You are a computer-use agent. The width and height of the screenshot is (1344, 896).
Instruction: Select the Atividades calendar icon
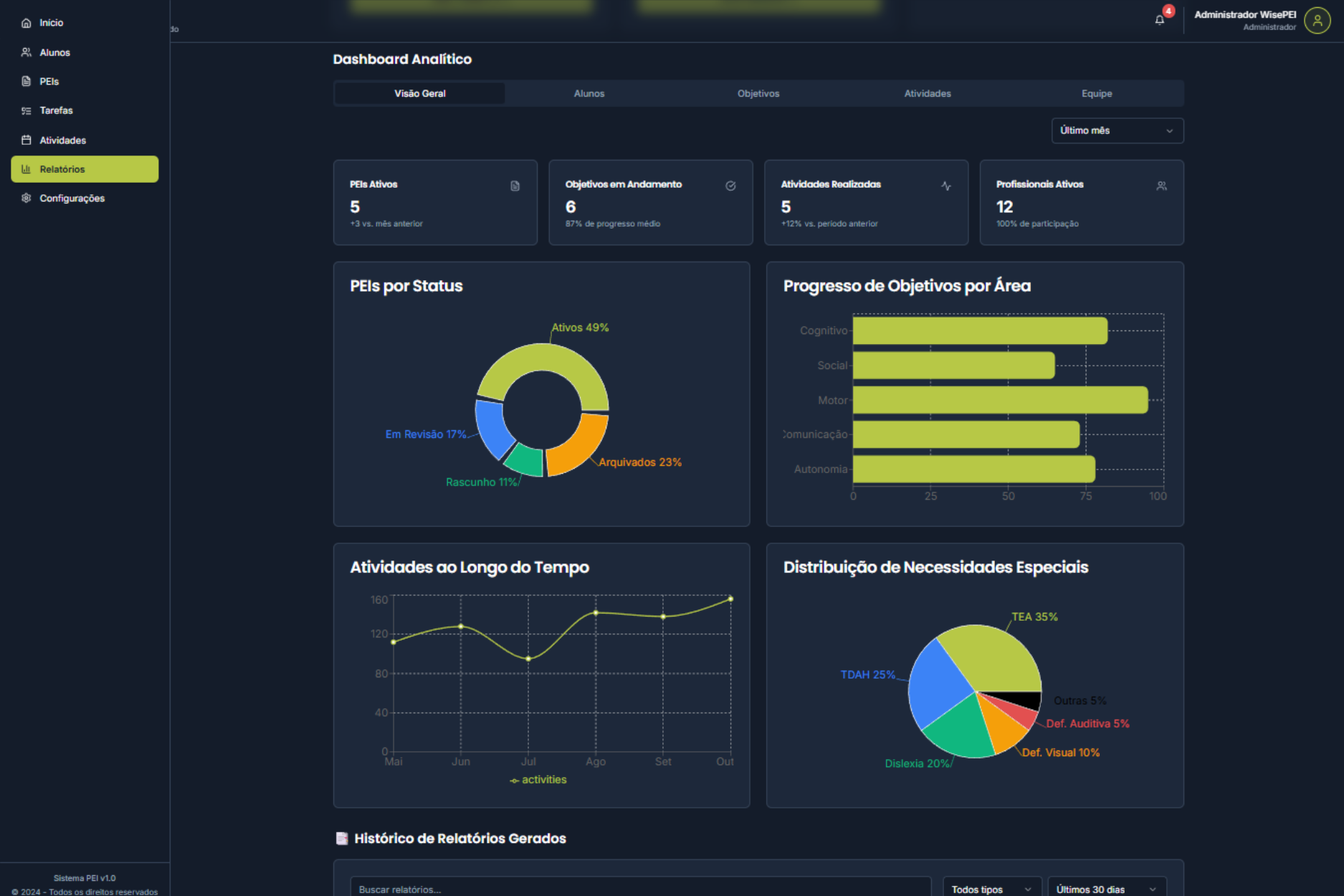pos(27,140)
